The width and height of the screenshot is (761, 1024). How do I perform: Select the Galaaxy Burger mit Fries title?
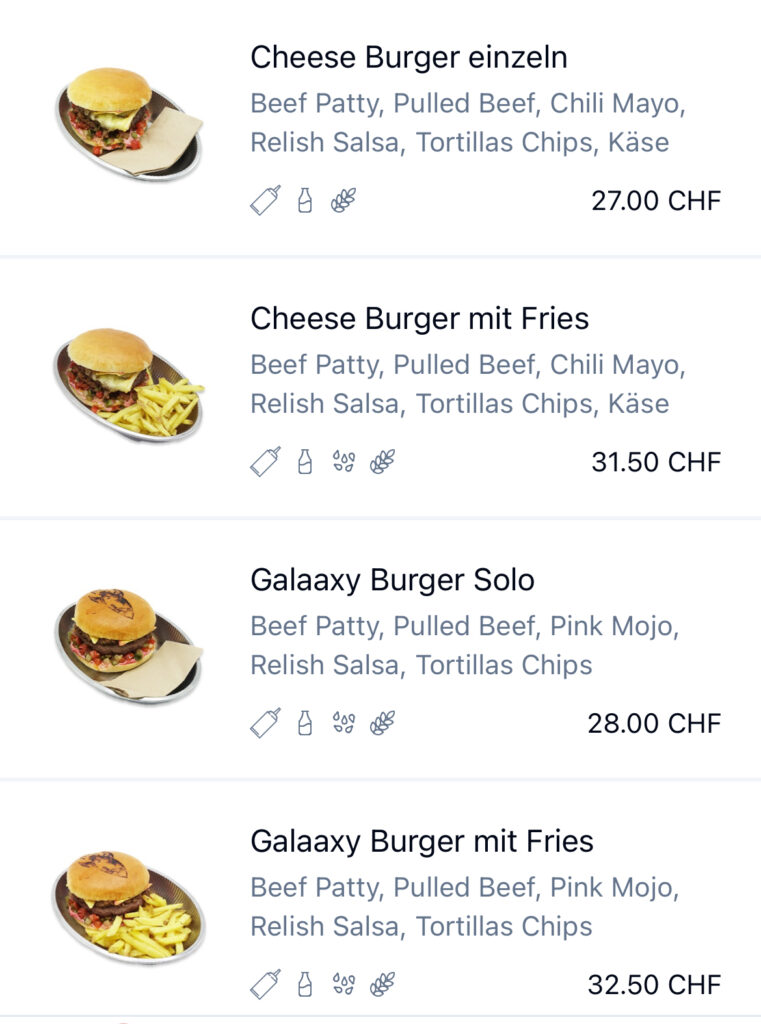point(421,841)
